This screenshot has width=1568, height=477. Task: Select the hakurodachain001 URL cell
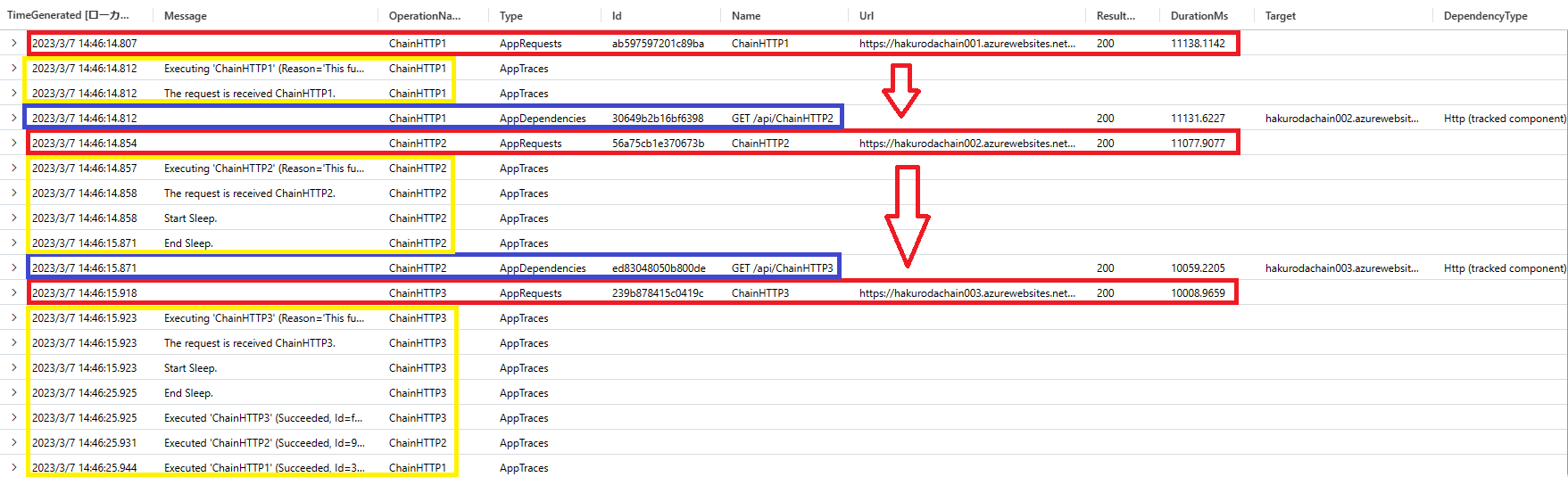point(967,43)
